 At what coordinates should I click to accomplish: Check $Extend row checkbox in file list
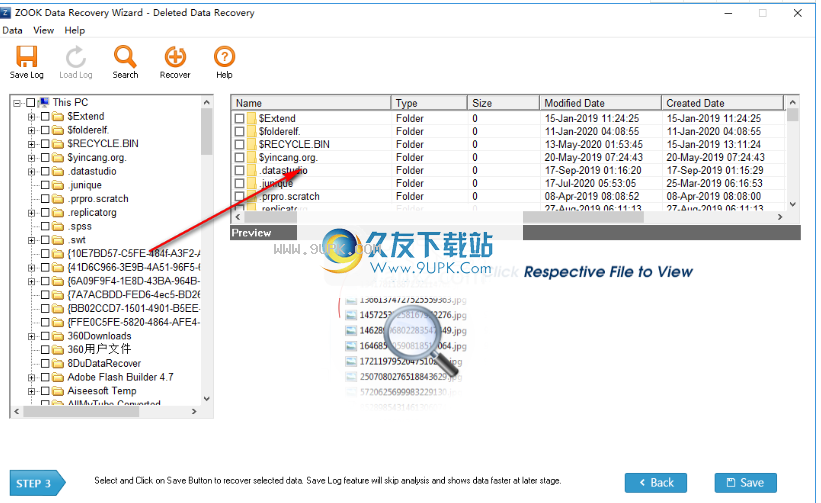coord(239,118)
